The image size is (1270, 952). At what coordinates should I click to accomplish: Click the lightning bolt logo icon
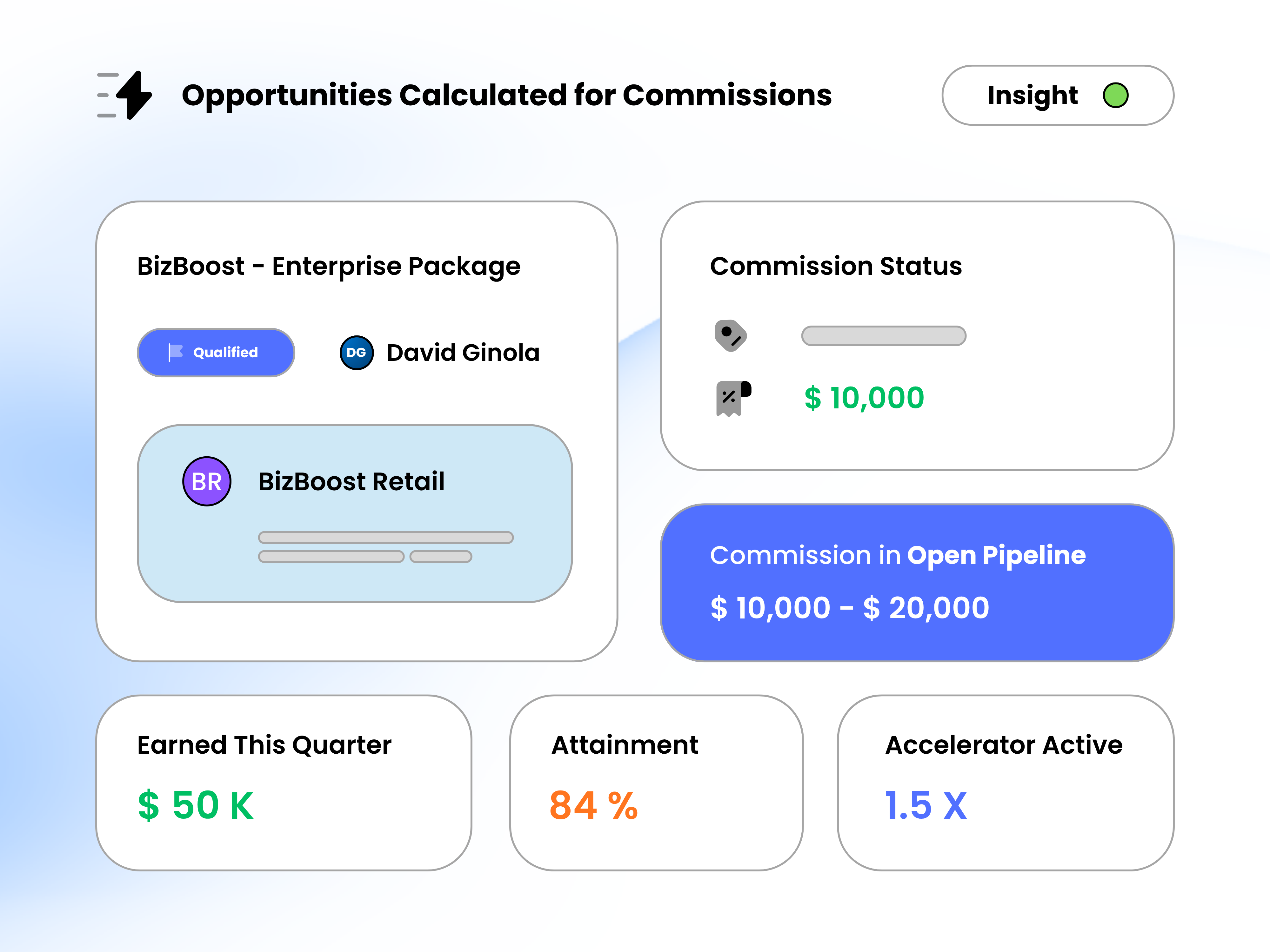133,95
